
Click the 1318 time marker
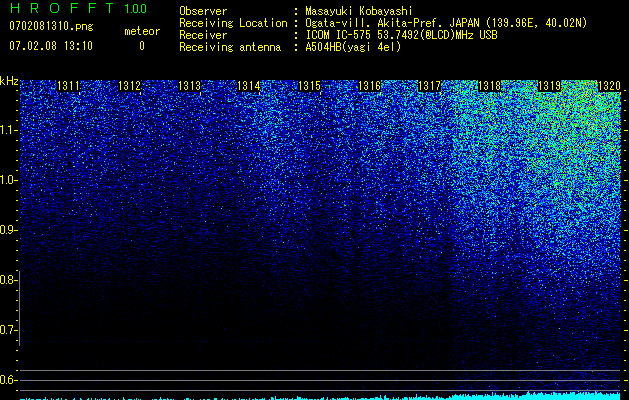pos(490,86)
